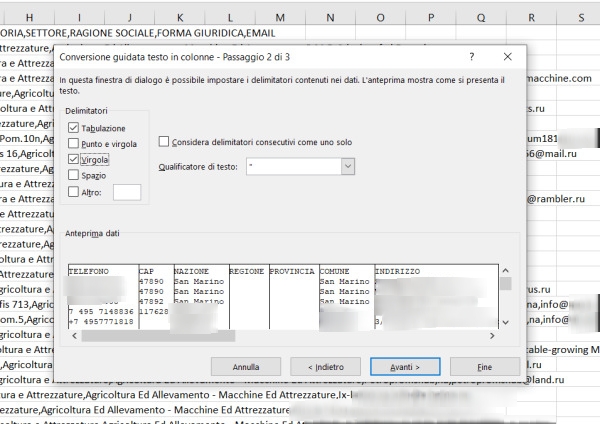Select column I header in spreadsheet

(x=80, y=17)
